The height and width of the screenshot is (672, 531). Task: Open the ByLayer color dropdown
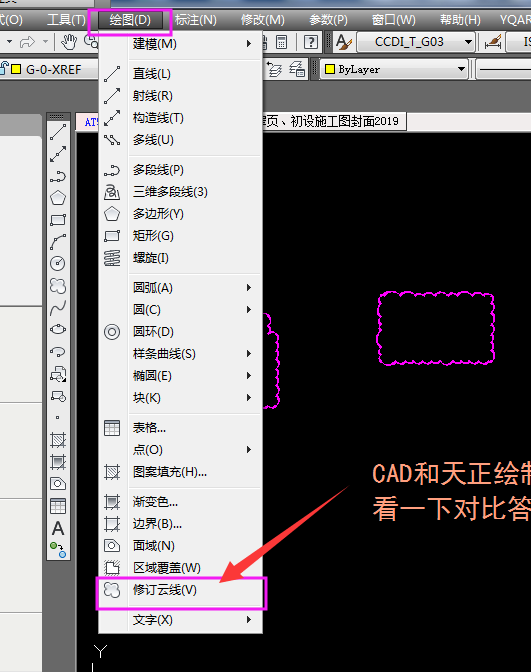coord(395,69)
